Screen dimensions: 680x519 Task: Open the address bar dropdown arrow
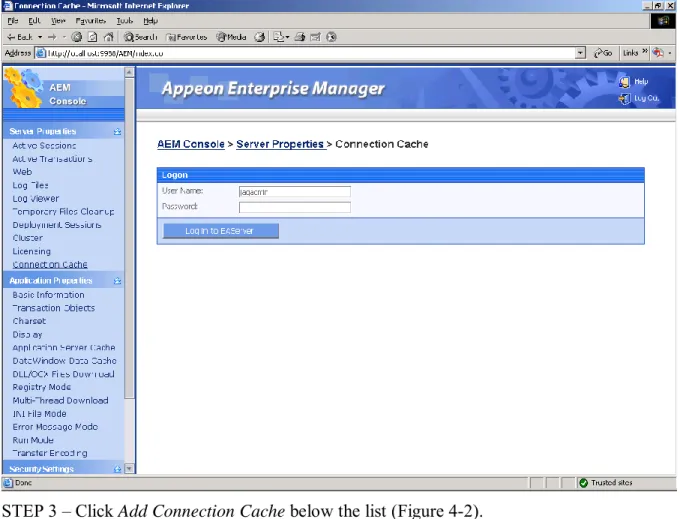pos(580,53)
